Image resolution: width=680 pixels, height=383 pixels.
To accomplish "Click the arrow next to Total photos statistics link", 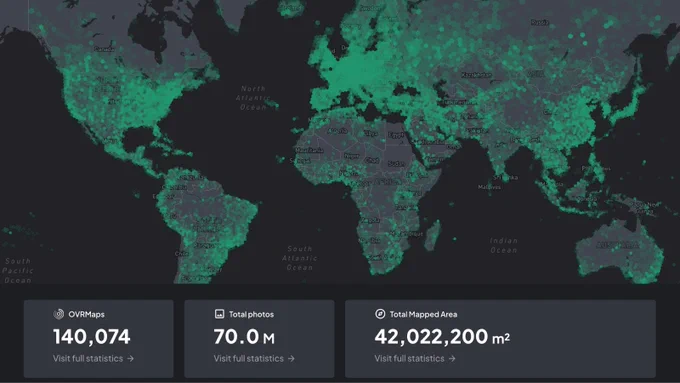I will [291, 359].
